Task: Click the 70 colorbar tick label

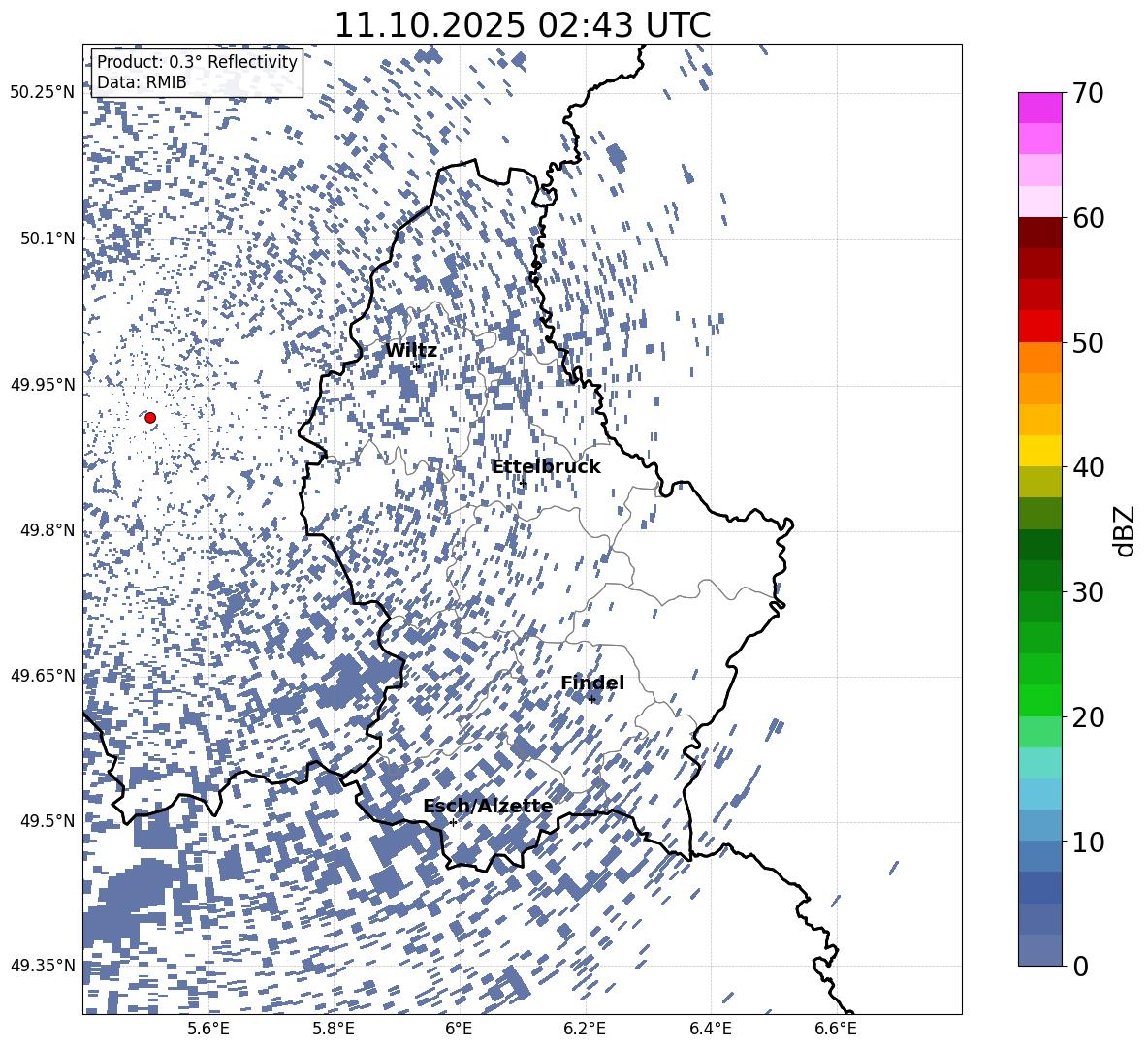Action: [x=1088, y=93]
